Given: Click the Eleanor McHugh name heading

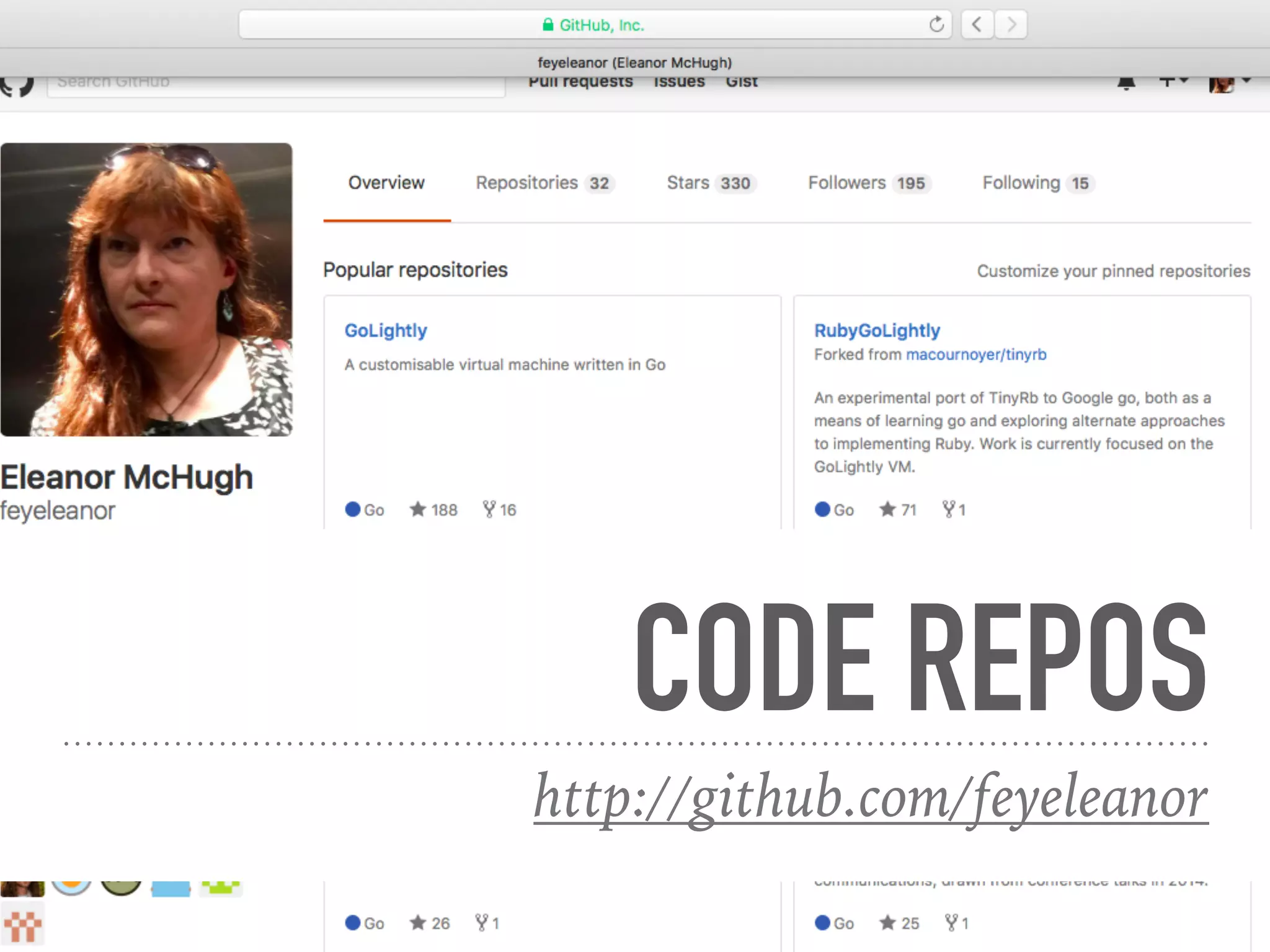Looking at the screenshot, I should click(127, 477).
